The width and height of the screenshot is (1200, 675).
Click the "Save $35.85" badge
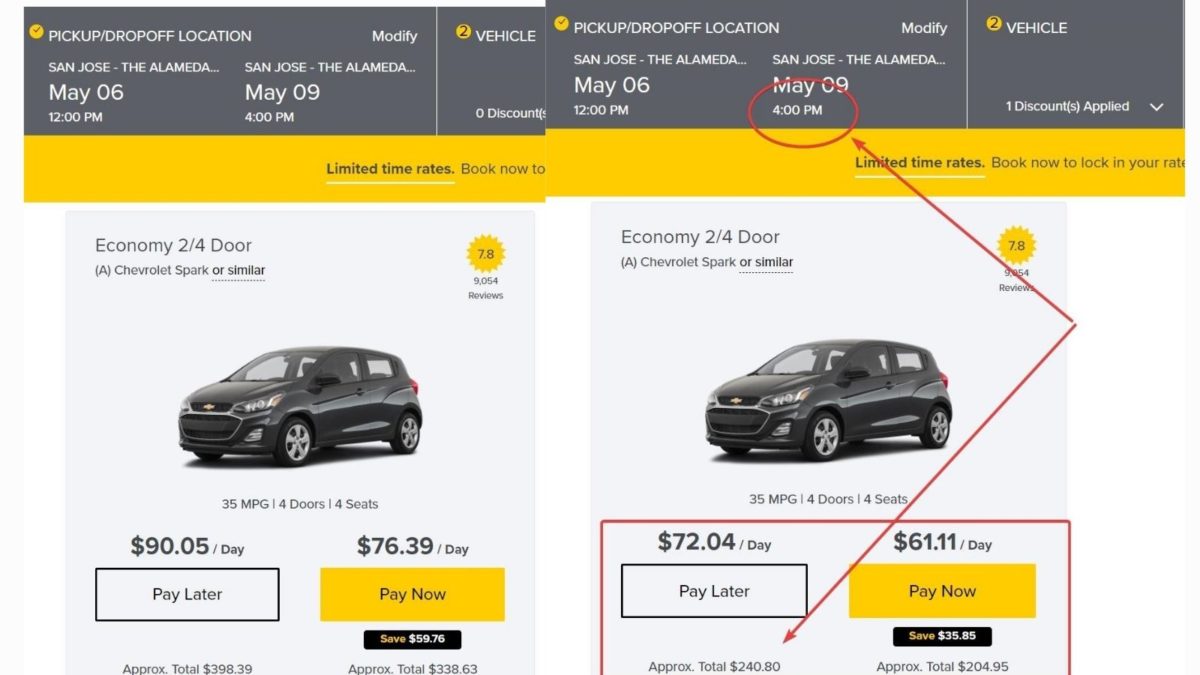click(943, 635)
